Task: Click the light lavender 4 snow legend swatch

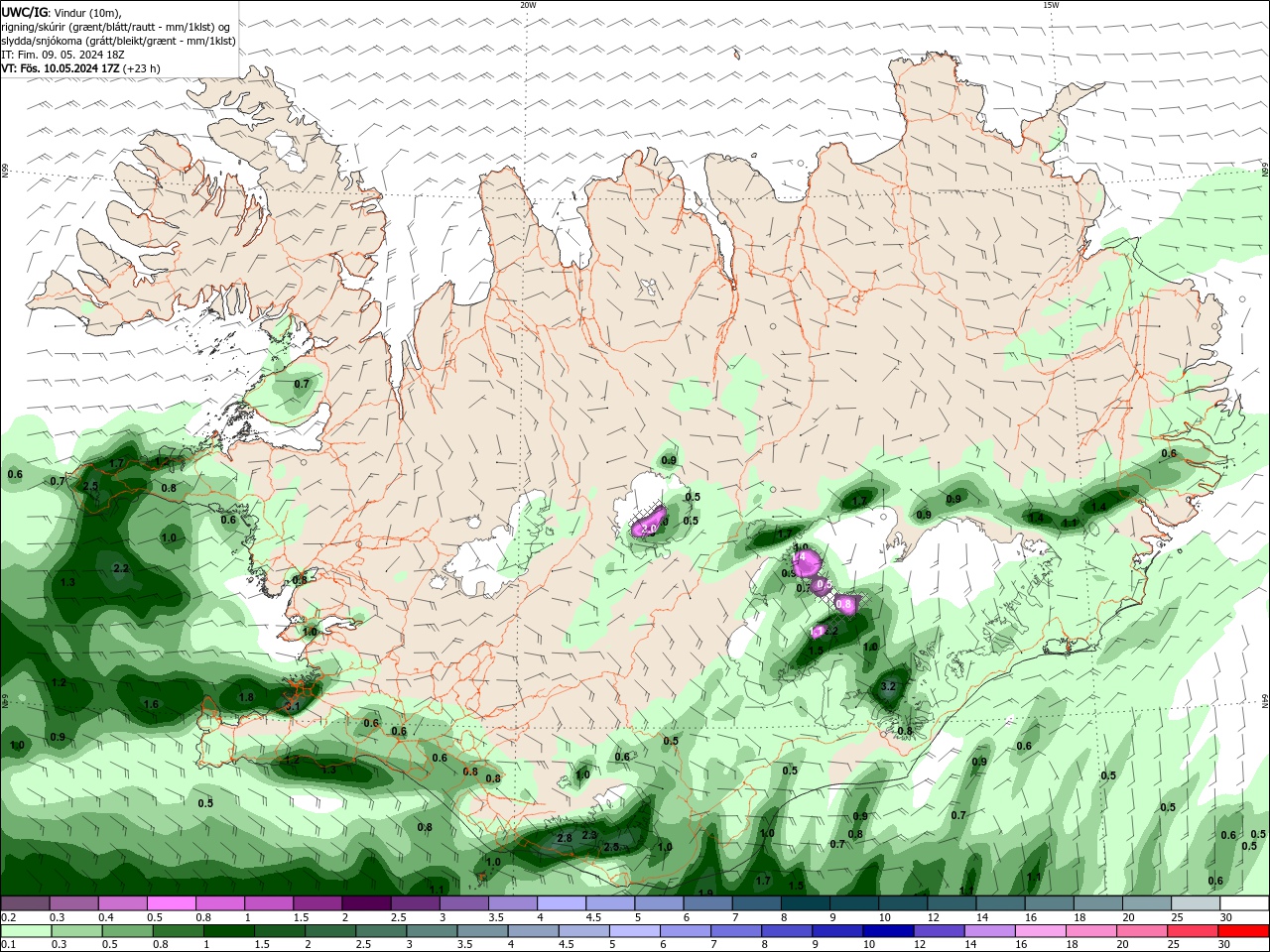Action: (560, 903)
